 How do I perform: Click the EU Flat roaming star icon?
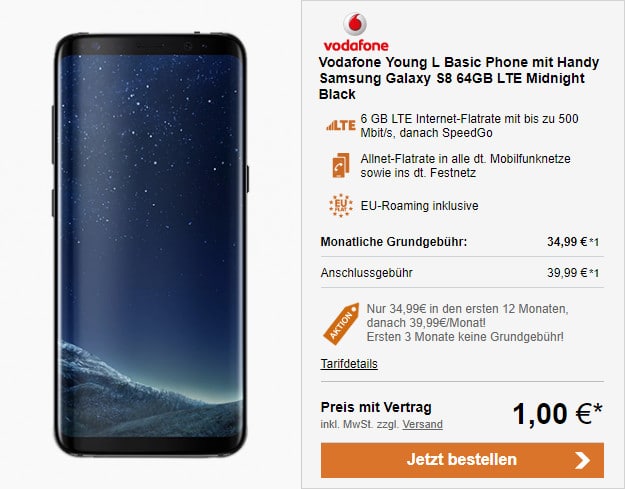tap(341, 205)
